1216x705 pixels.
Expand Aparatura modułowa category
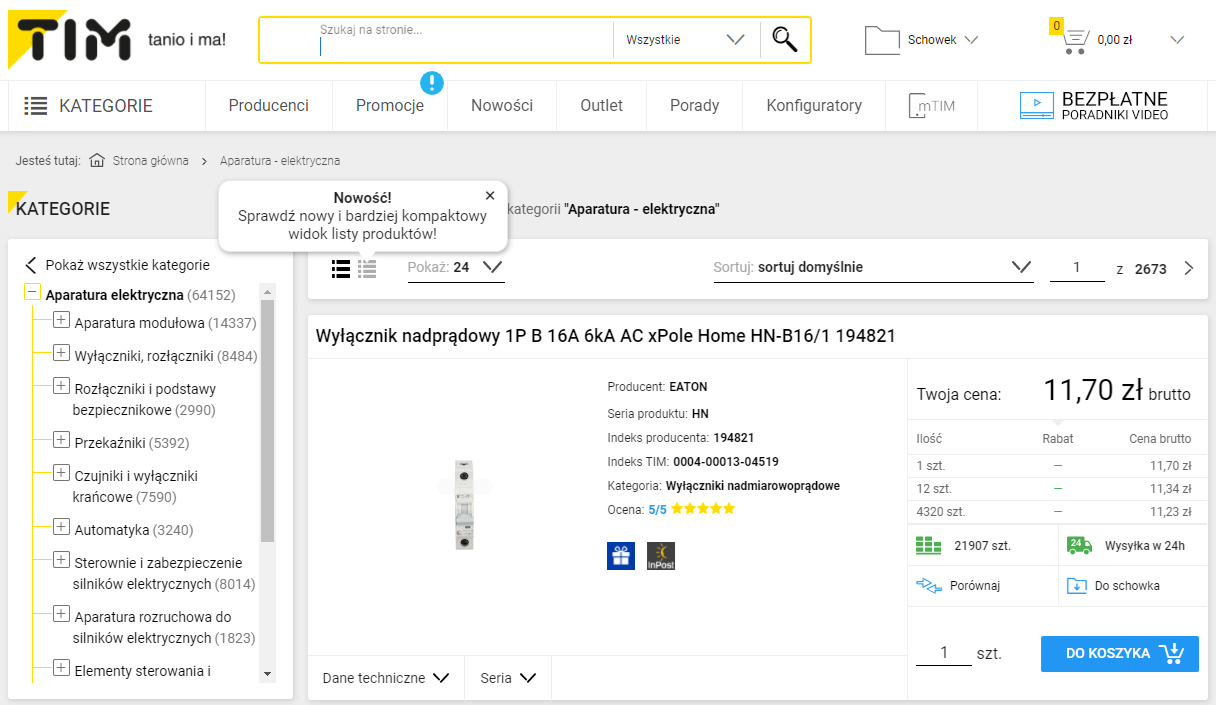[61, 321]
